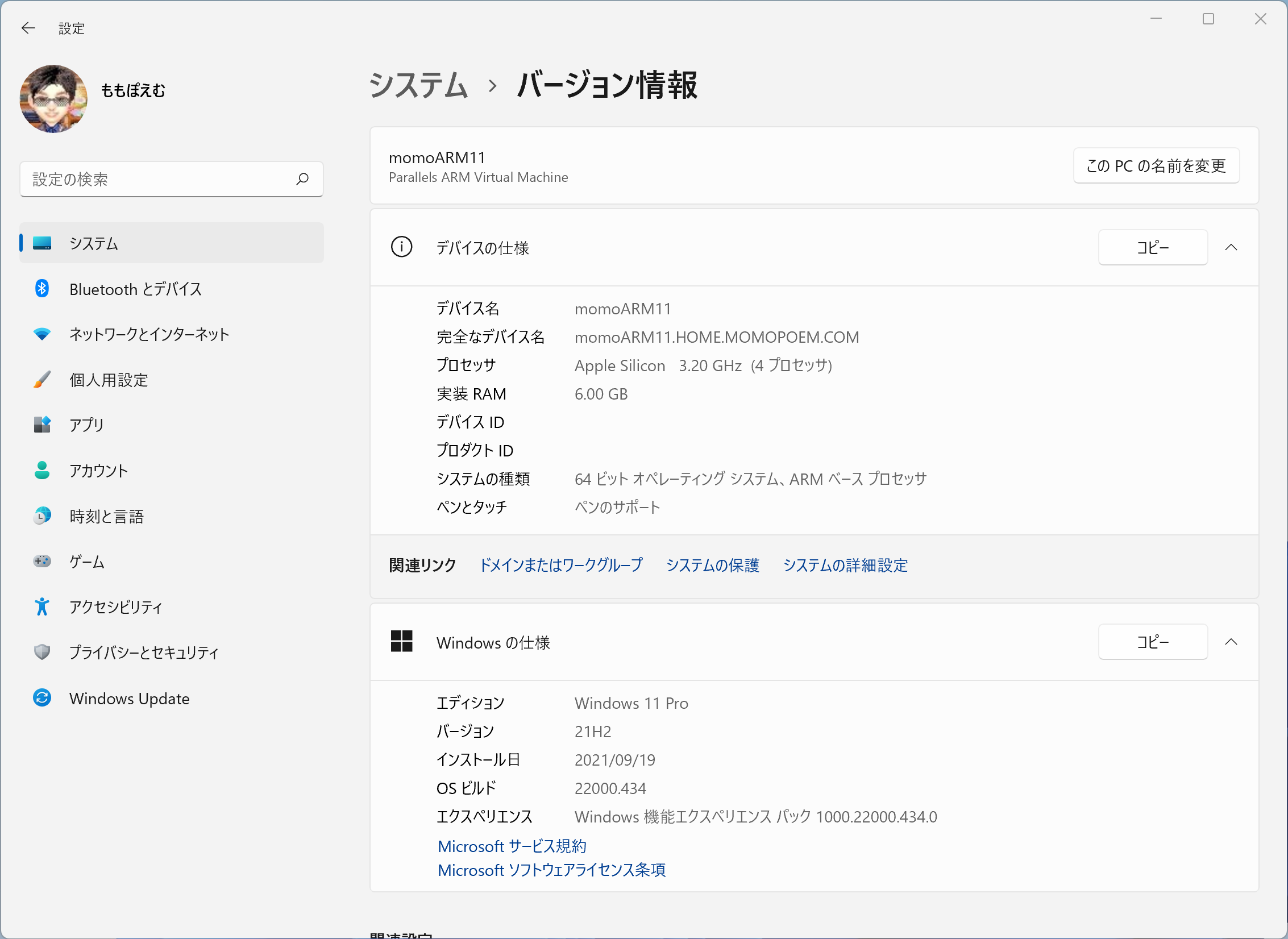Open ネットワークとインターネット settings
The height and width of the screenshot is (939, 1288).
pyautogui.click(x=171, y=334)
